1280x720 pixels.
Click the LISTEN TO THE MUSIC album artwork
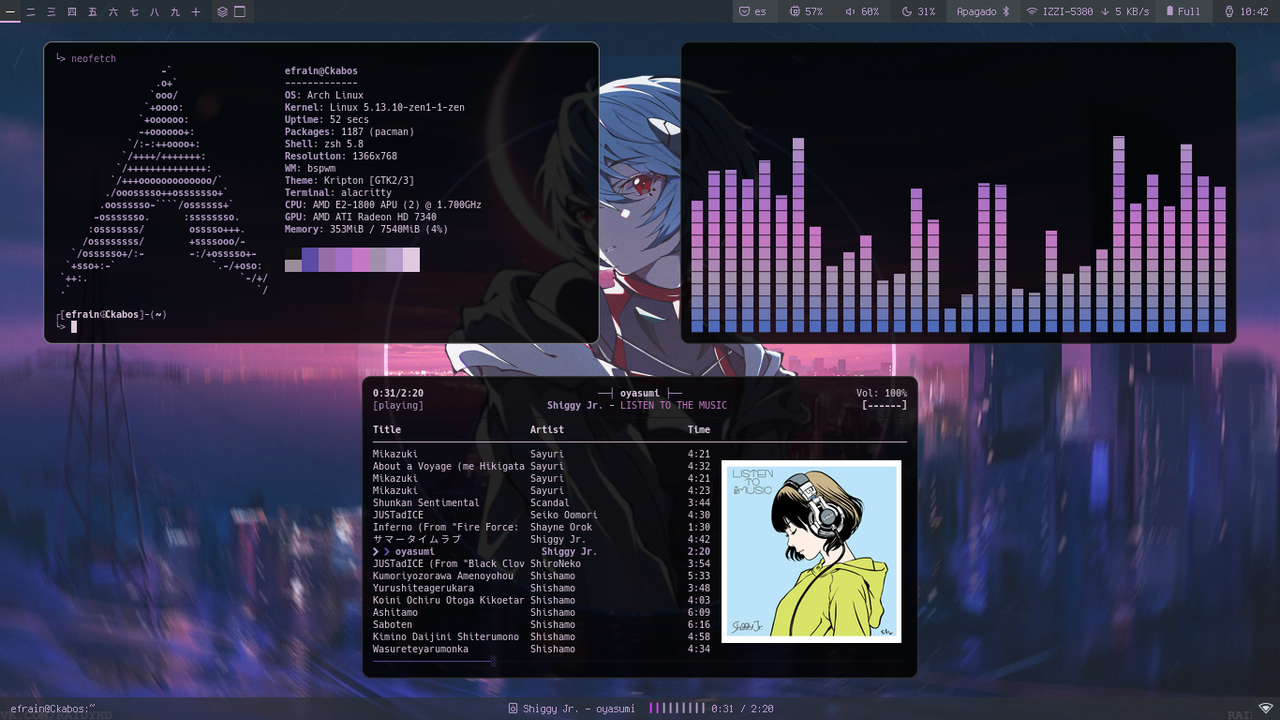tap(811, 551)
